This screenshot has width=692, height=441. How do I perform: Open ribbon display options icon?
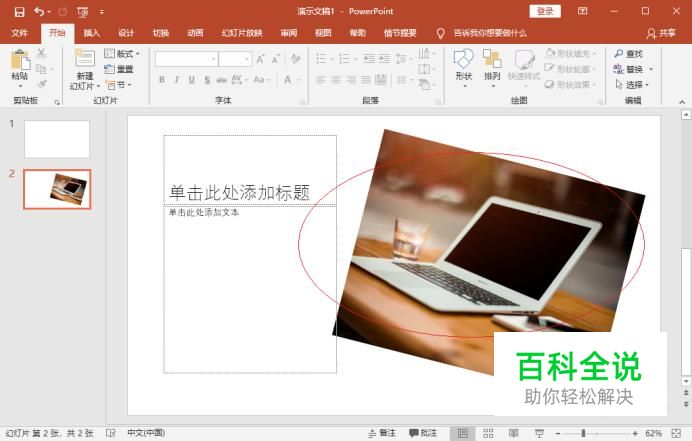pos(583,11)
